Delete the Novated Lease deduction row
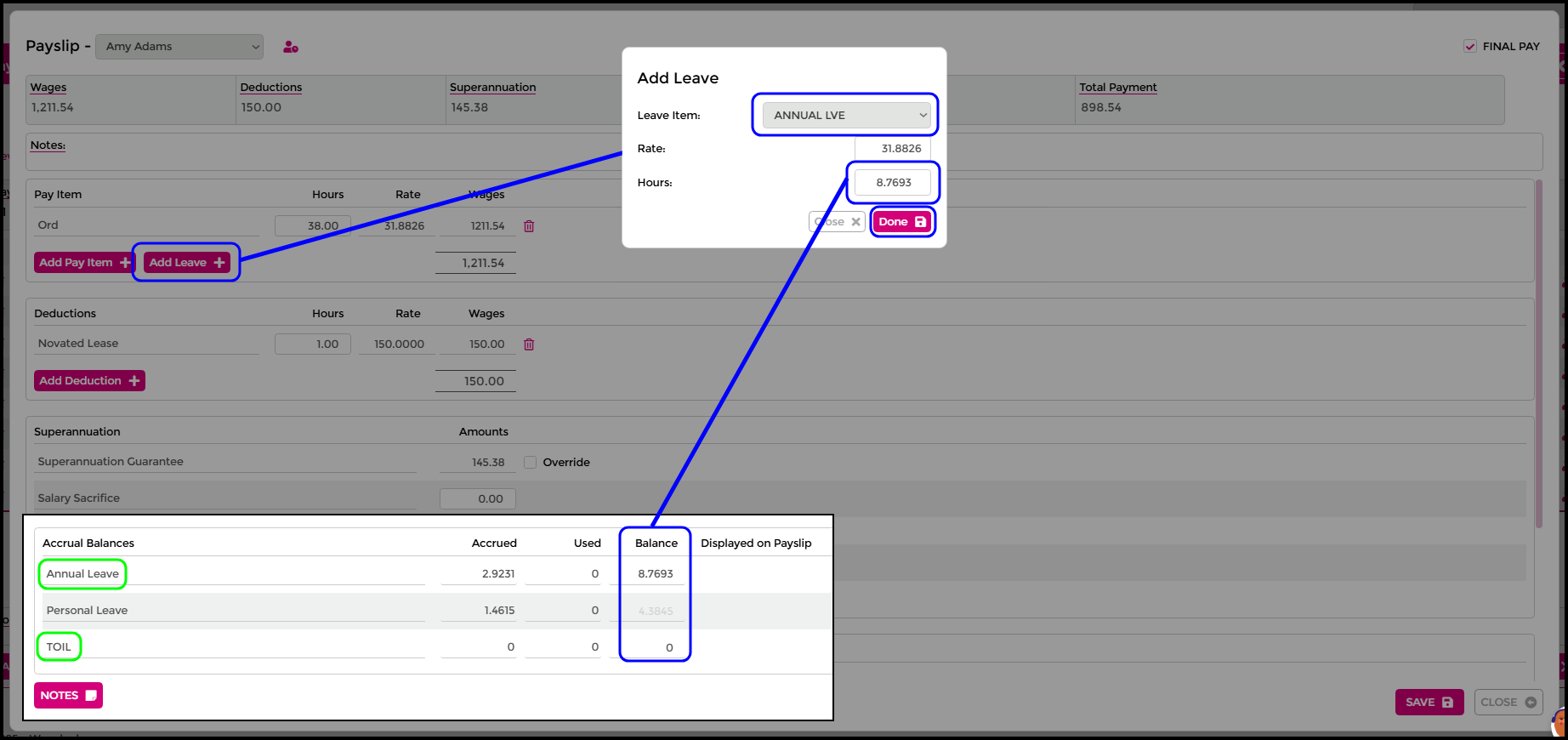1568x740 pixels. point(529,344)
